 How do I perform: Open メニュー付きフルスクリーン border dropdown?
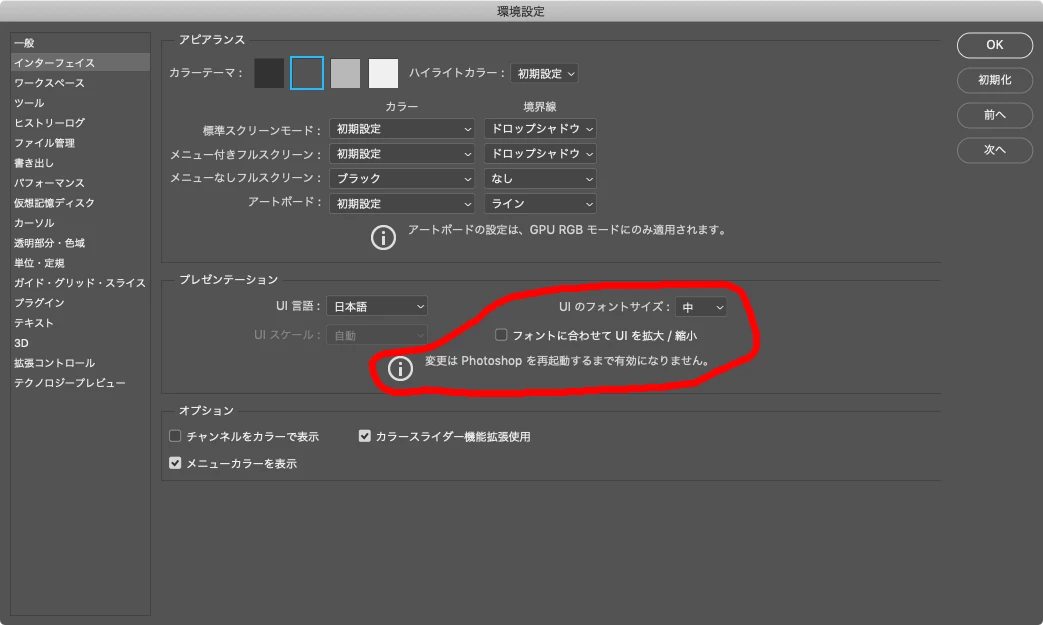coord(540,154)
